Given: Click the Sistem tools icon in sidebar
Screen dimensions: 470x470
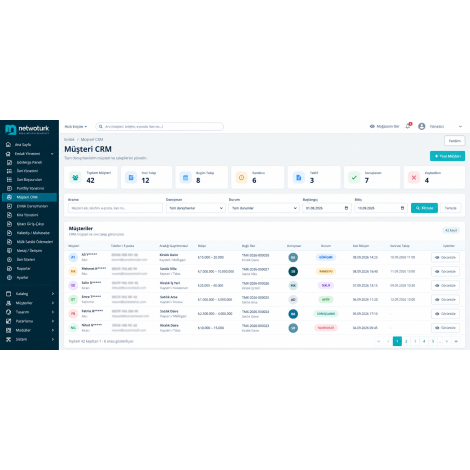Looking at the screenshot, I should [x=8, y=339].
